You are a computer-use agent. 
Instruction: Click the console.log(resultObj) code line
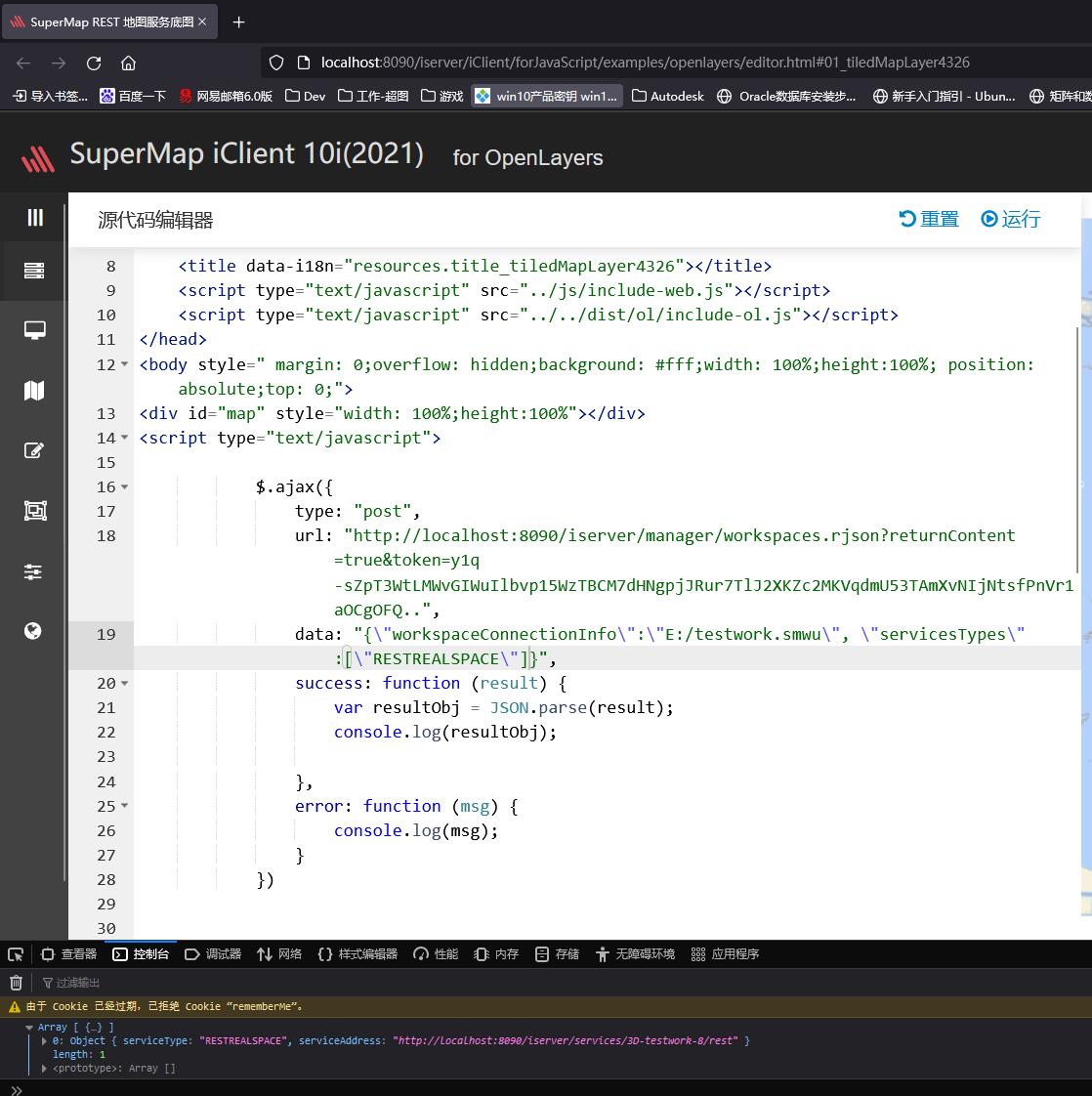pyautogui.click(x=445, y=732)
